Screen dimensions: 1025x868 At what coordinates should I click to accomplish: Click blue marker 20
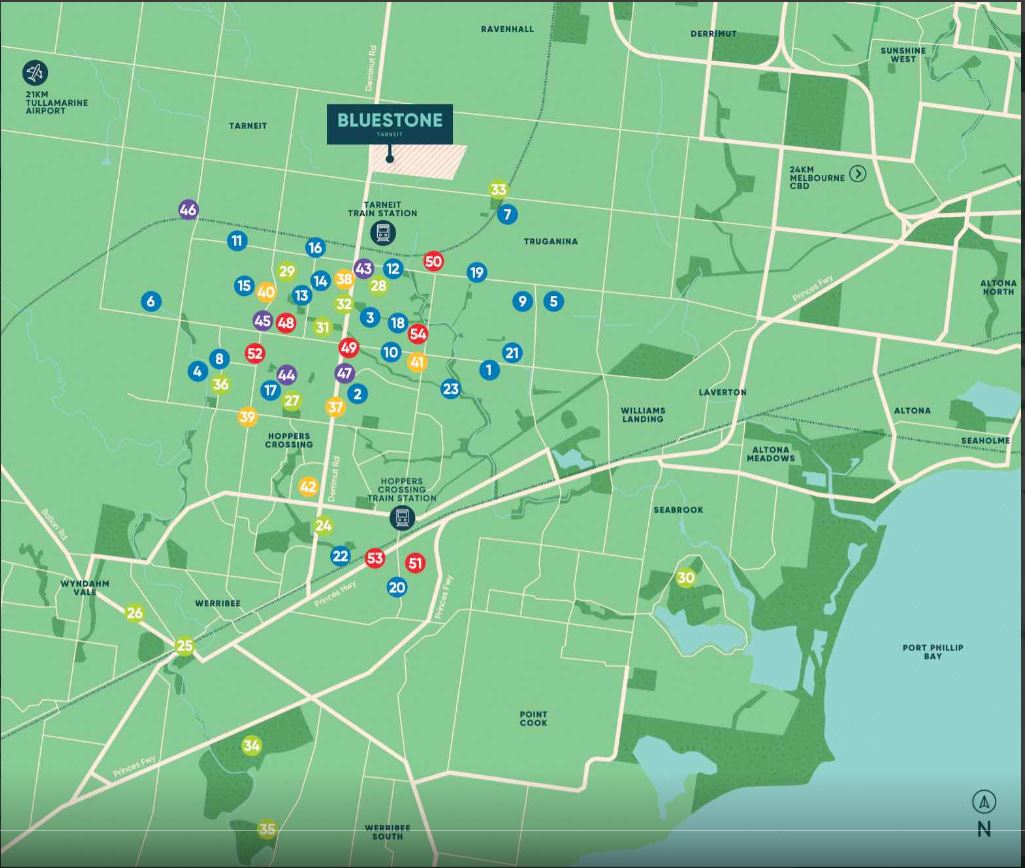[x=397, y=587]
